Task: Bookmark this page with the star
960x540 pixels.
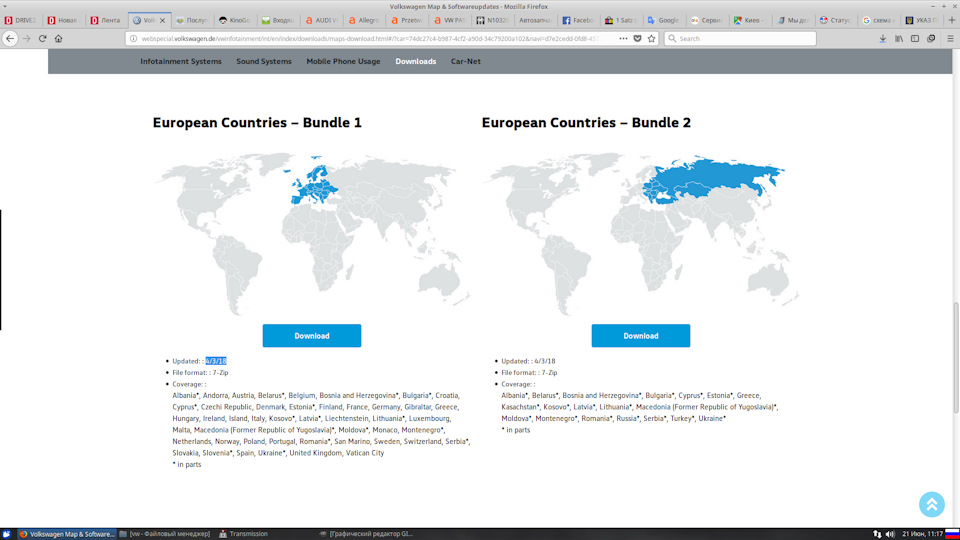Action: point(651,39)
